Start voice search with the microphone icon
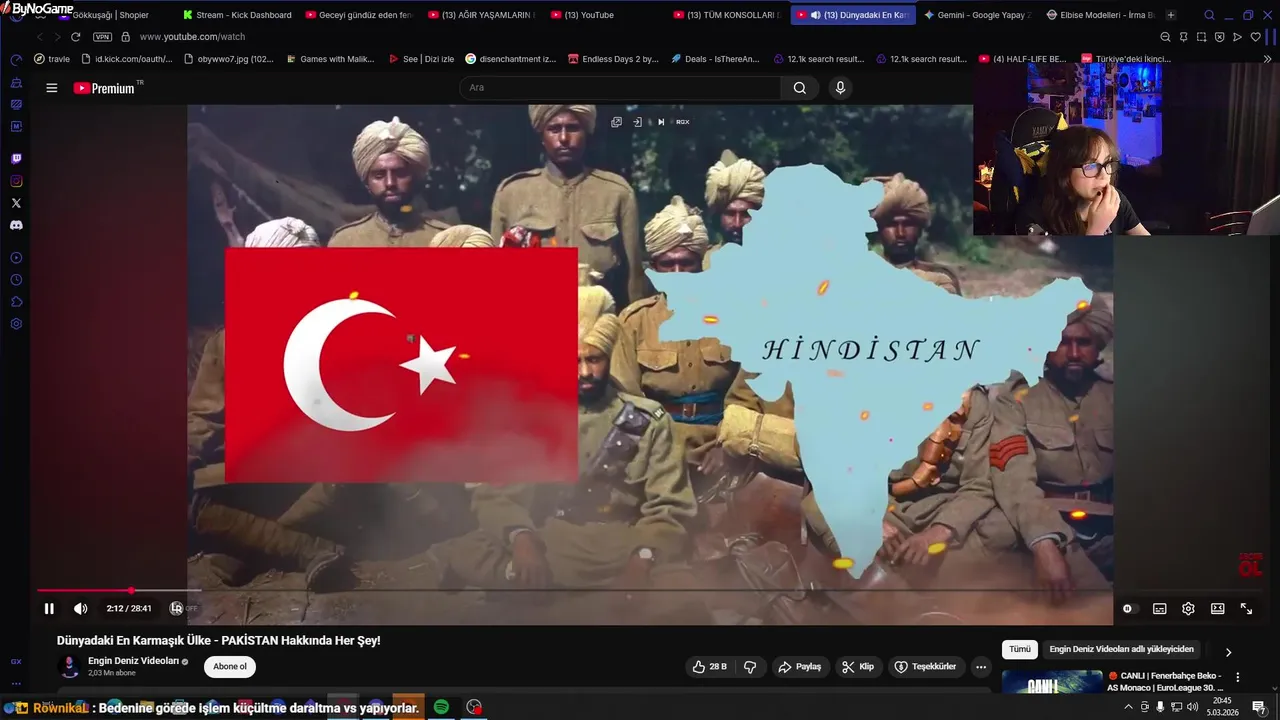The image size is (1280, 720). tap(840, 88)
